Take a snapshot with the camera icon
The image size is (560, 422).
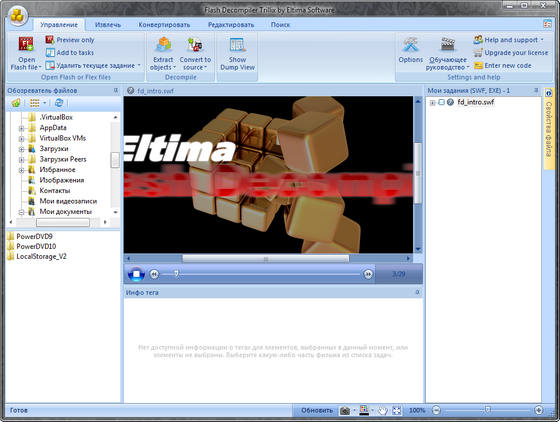pos(345,411)
